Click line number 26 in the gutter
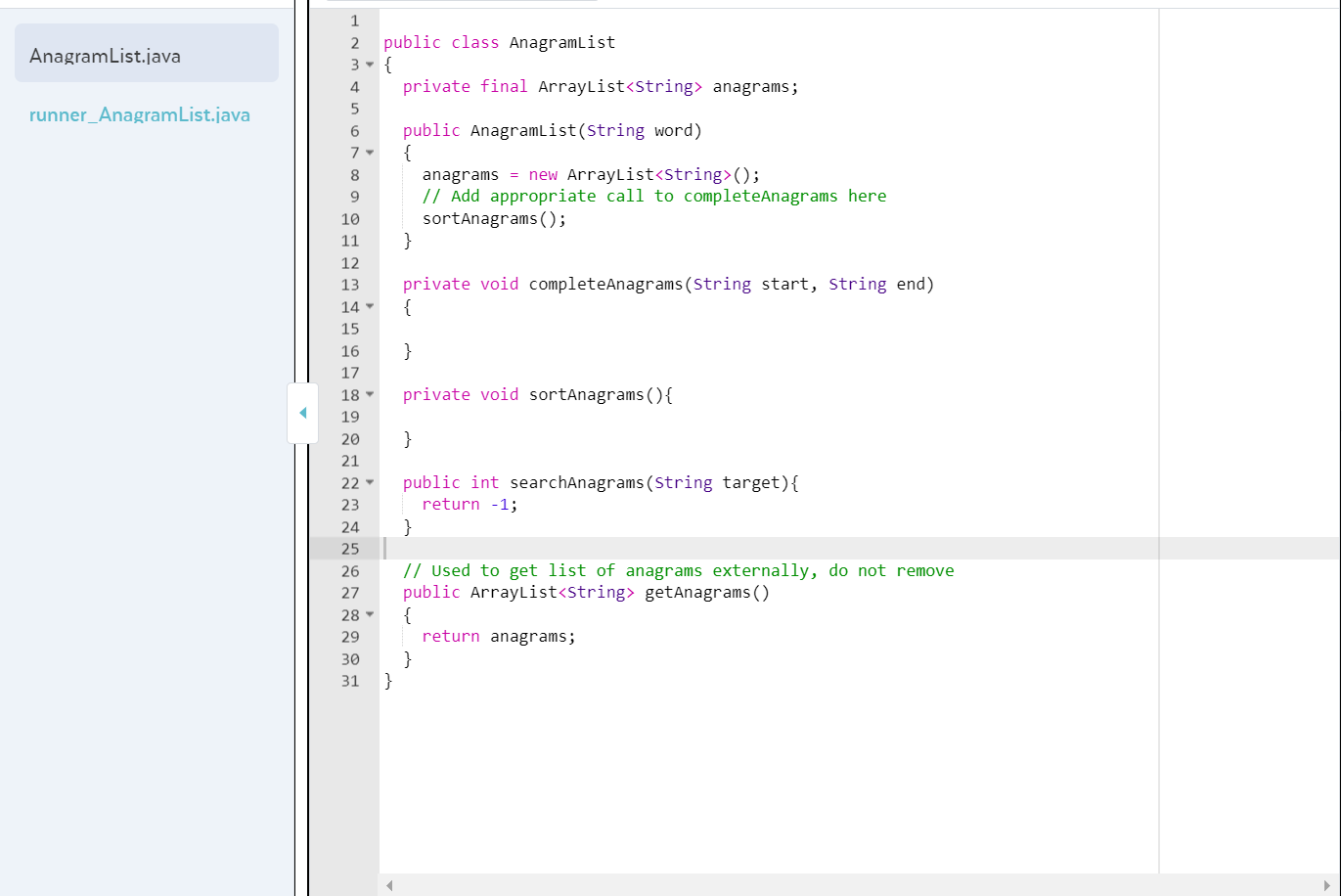 [x=350, y=571]
